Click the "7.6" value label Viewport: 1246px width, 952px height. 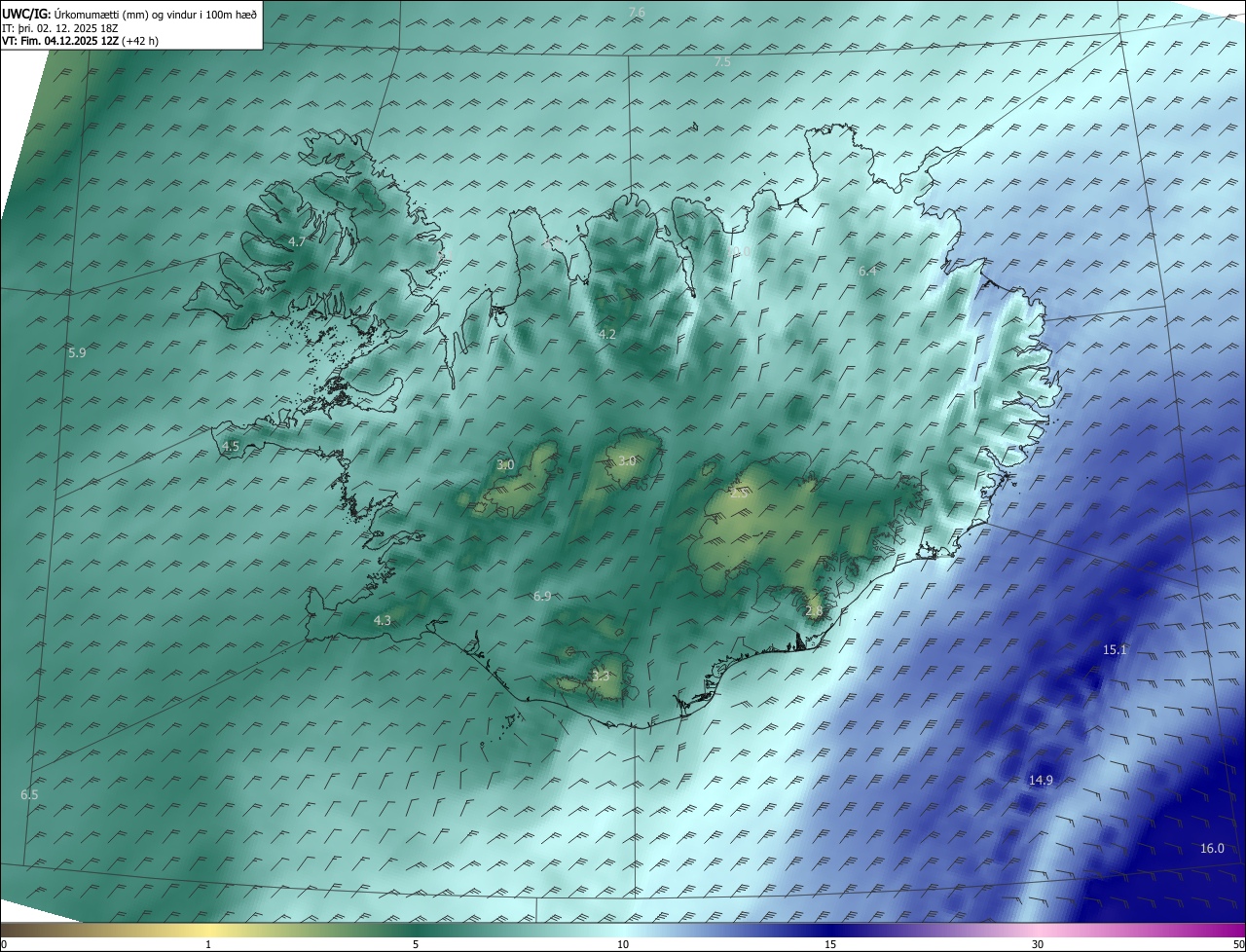pos(637,12)
